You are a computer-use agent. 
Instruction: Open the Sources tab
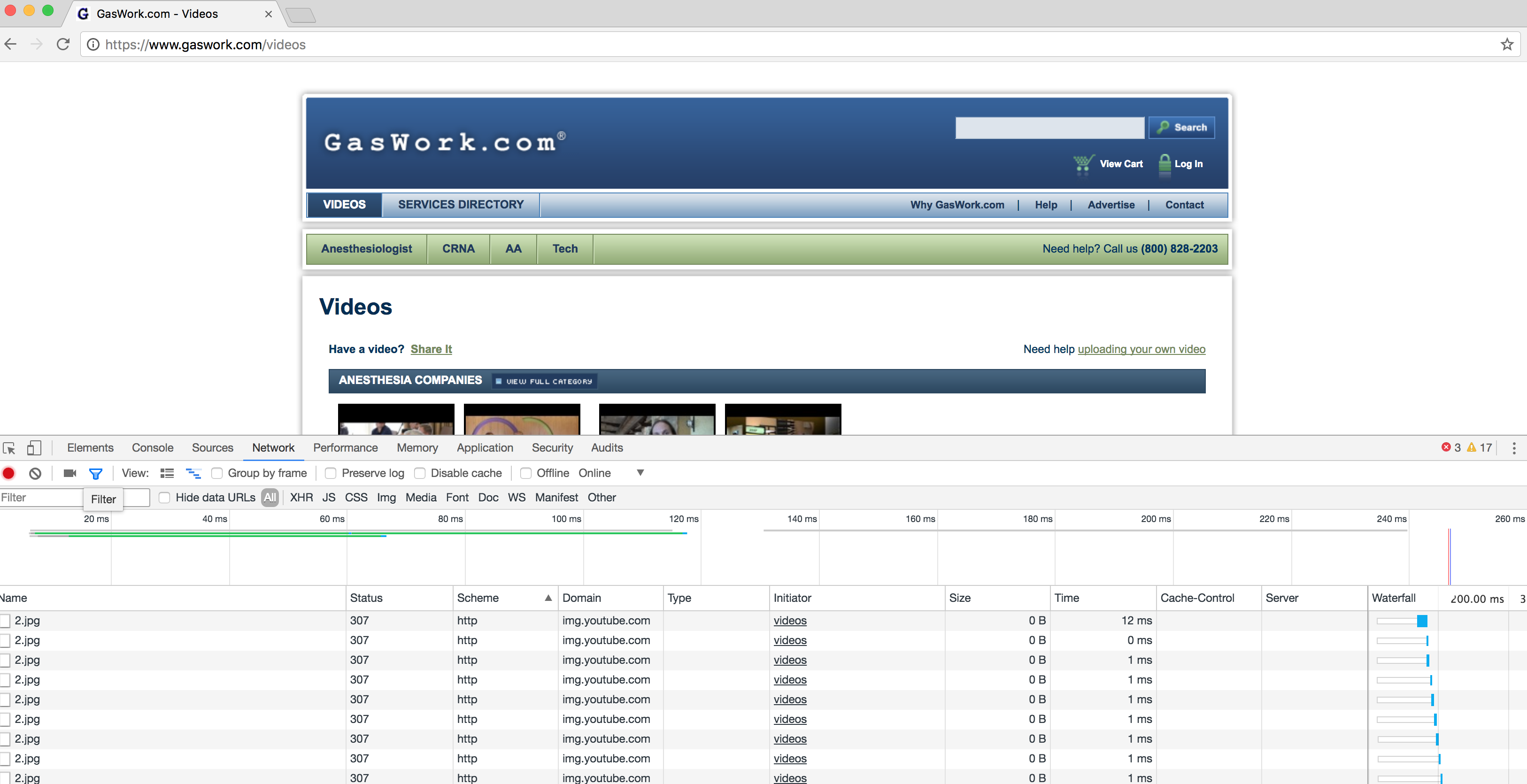click(212, 448)
